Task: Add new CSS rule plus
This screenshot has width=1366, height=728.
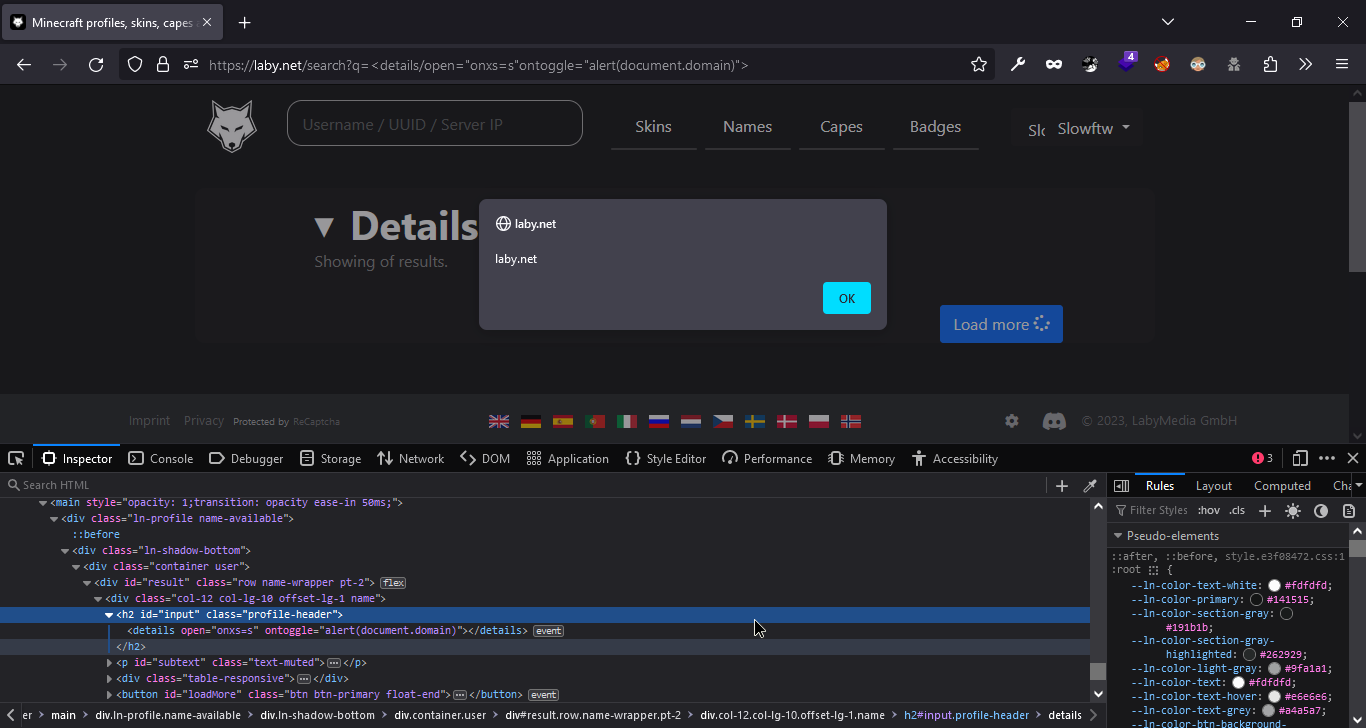Action: [1264, 510]
